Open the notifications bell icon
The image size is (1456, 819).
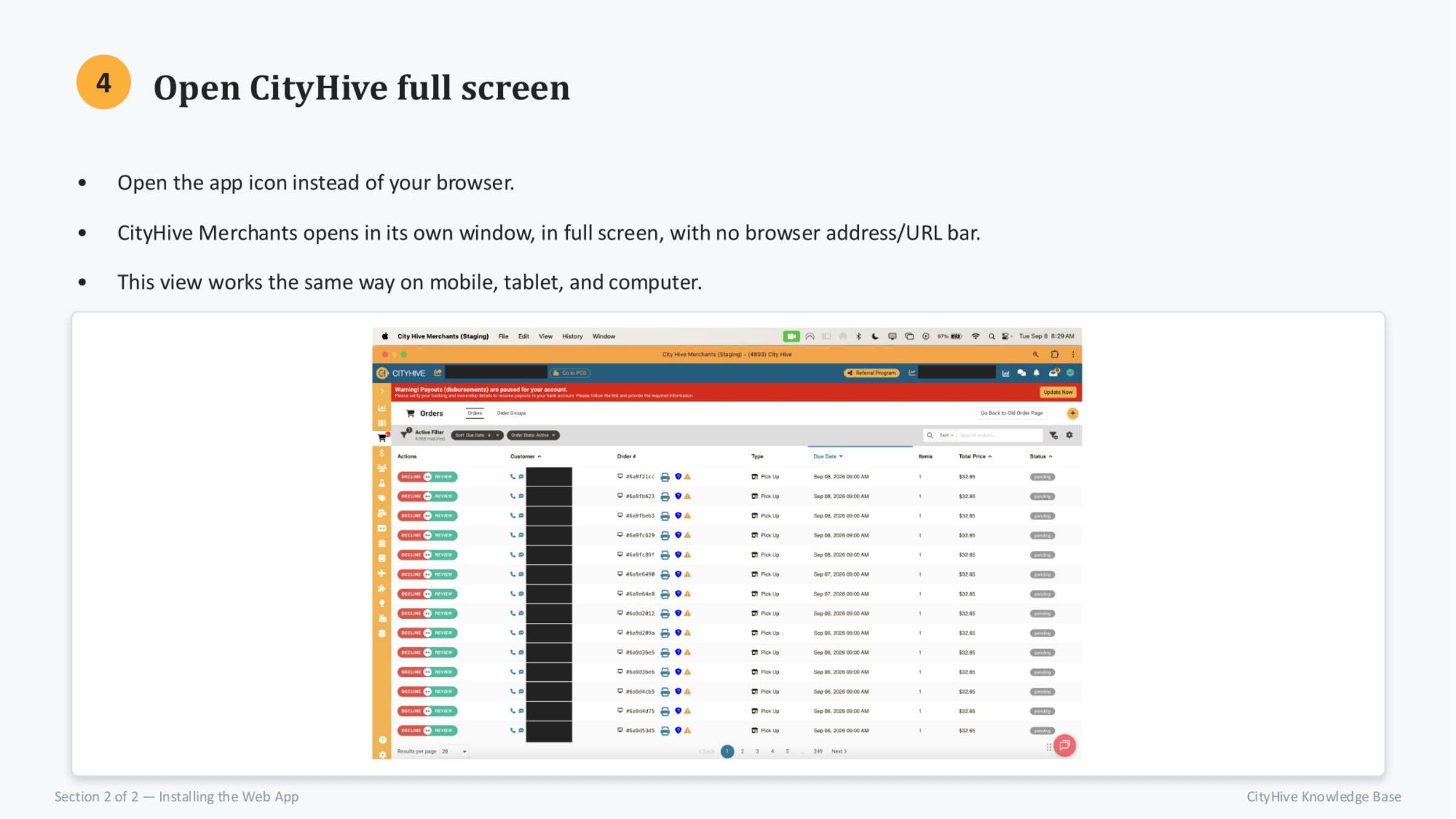click(x=1037, y=373)
